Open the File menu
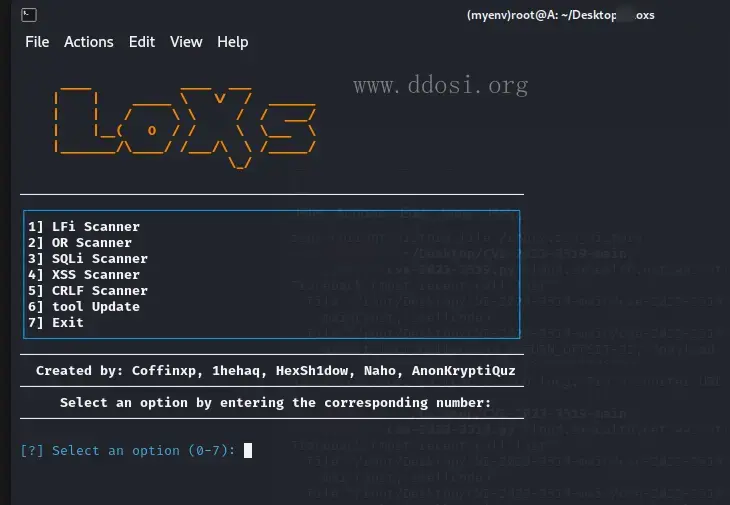 pos(37,42)
